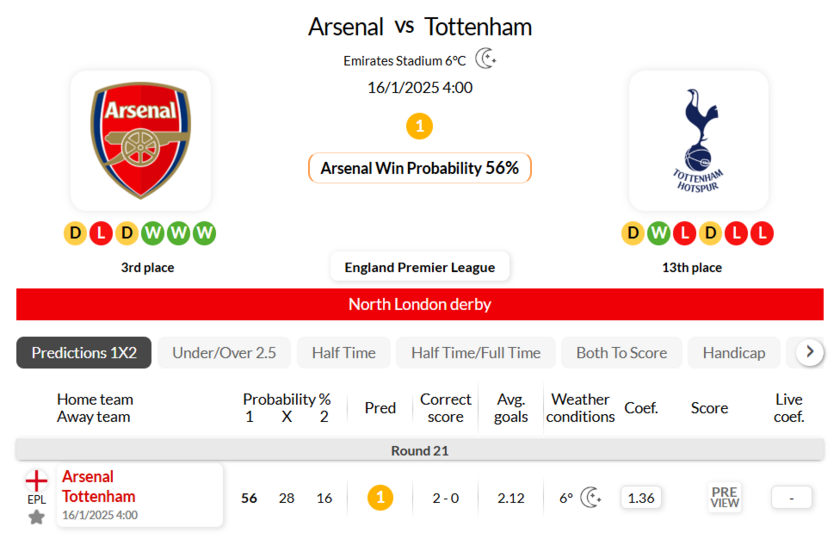Screen dimensions: 840x539
Task: Click Arsenal's red L form badge
Action: [x=101, y=234]
